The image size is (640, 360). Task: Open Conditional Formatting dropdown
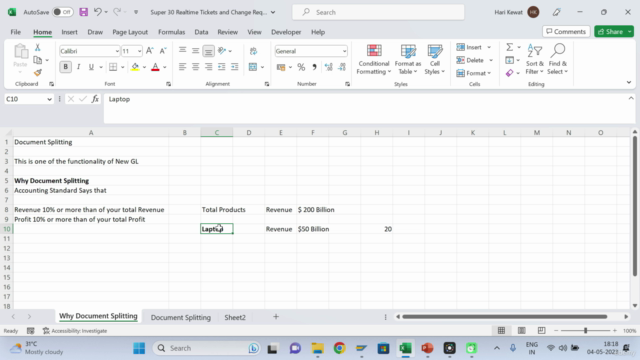373,60
